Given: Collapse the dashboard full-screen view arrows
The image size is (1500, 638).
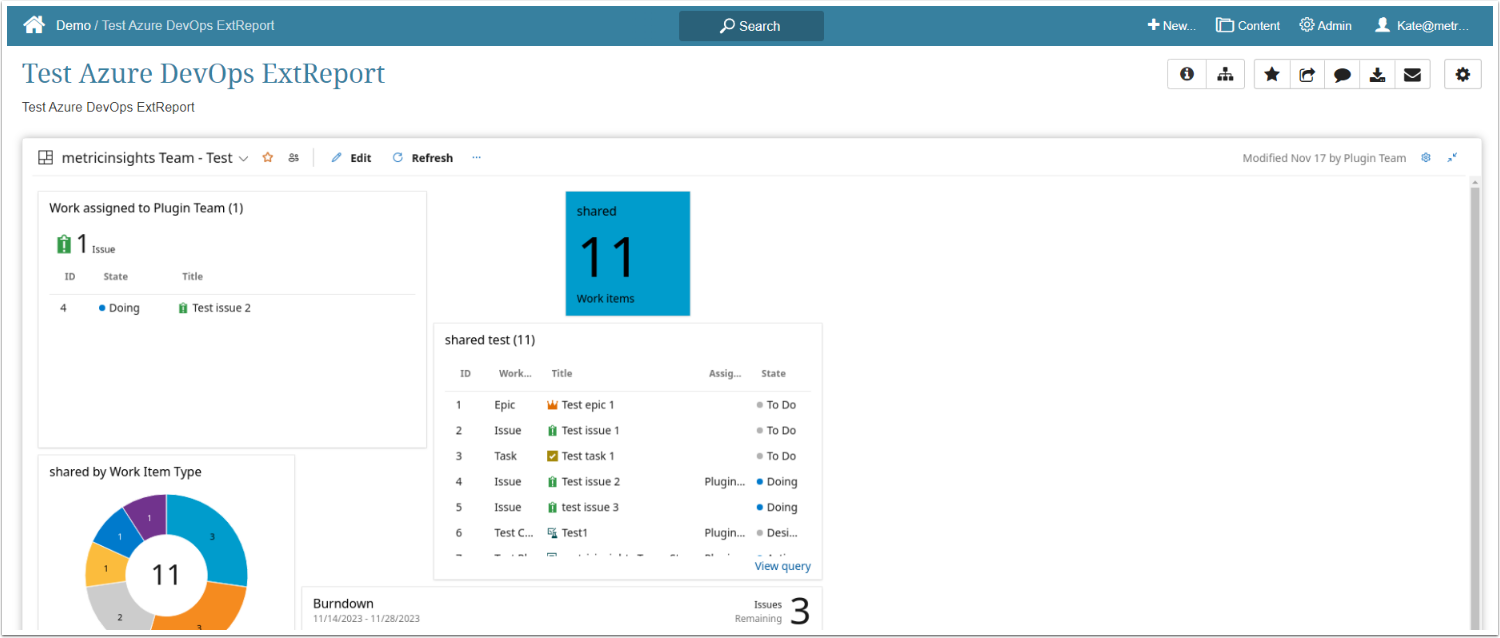Looking at the screenshot, I should pyautogui.click(x=1453, y=158).
